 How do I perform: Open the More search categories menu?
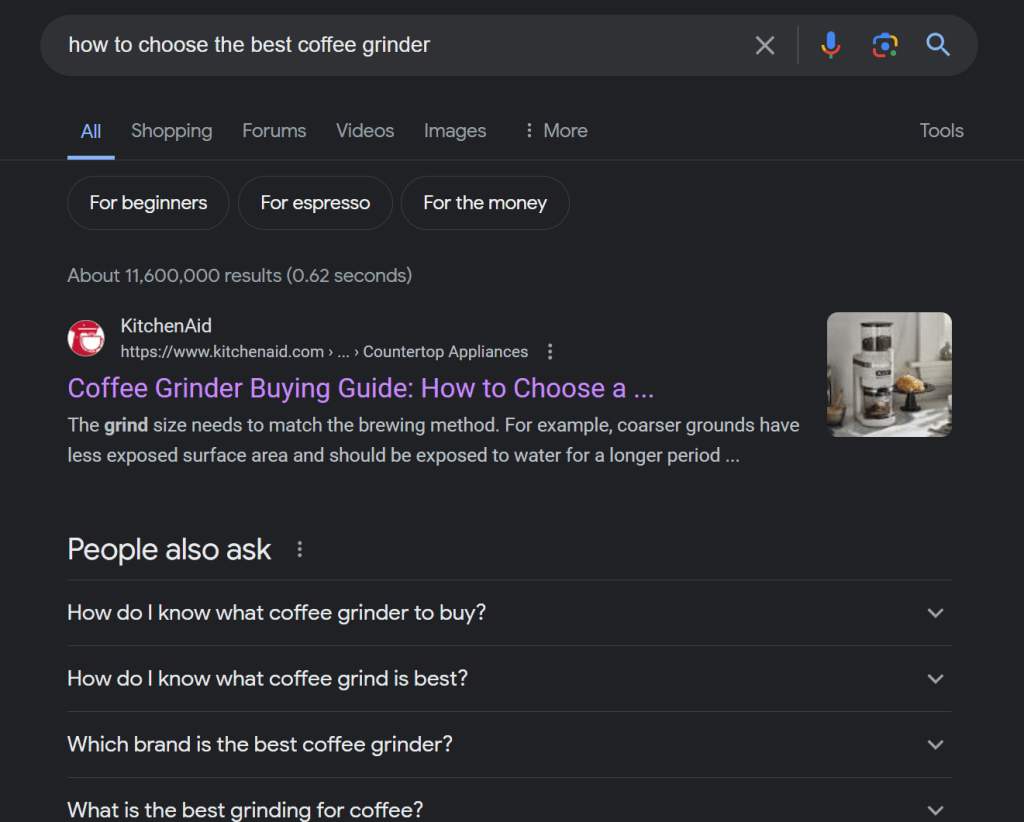[556, 131]
